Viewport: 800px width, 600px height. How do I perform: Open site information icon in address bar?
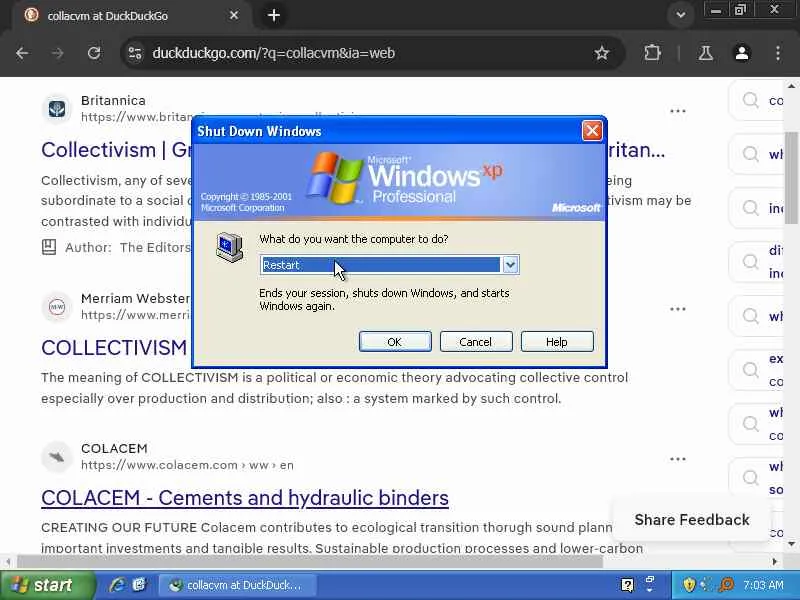(x=135, y=53)
